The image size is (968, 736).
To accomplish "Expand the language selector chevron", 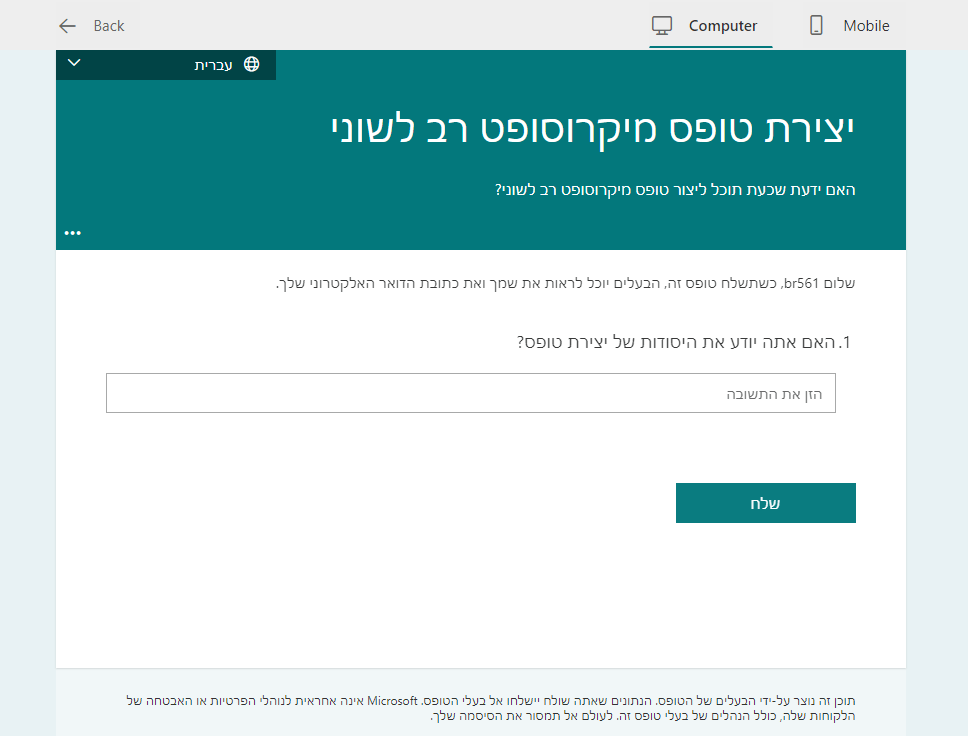I will tap(74, 62).
